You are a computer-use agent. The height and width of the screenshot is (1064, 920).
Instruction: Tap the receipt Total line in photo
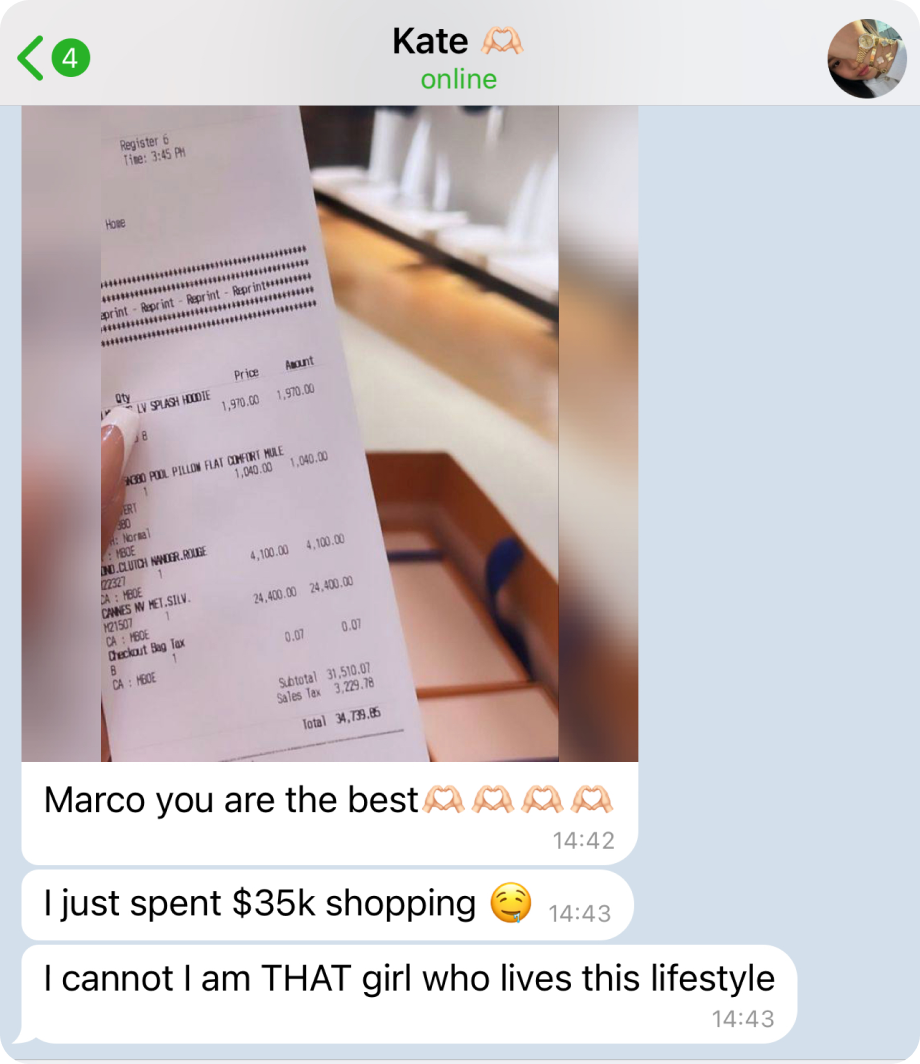341,719
